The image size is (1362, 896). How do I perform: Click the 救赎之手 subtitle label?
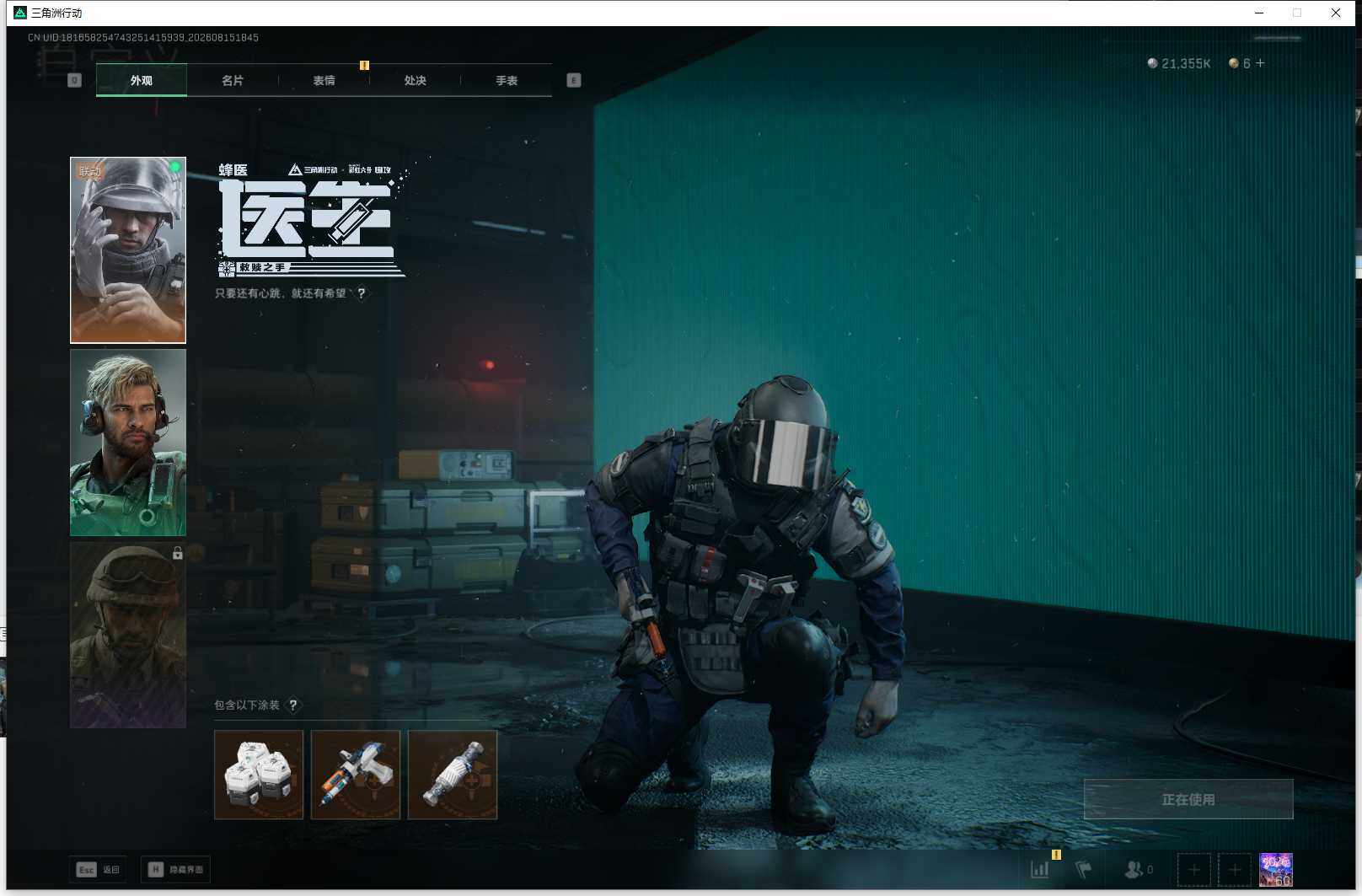(x=262, y=267)
